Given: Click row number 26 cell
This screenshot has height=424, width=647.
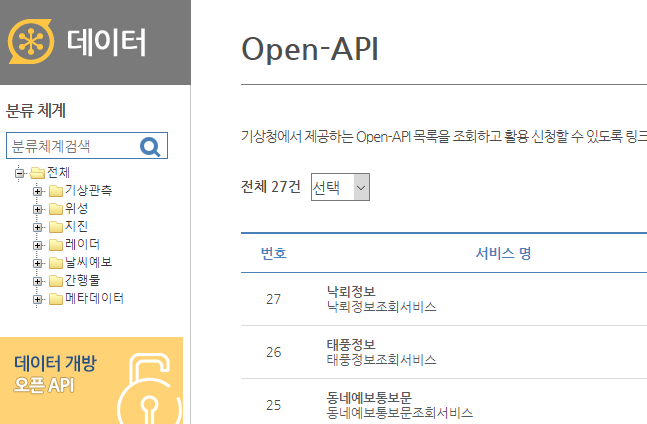Looking at the screenshot, I should [274, 352].
